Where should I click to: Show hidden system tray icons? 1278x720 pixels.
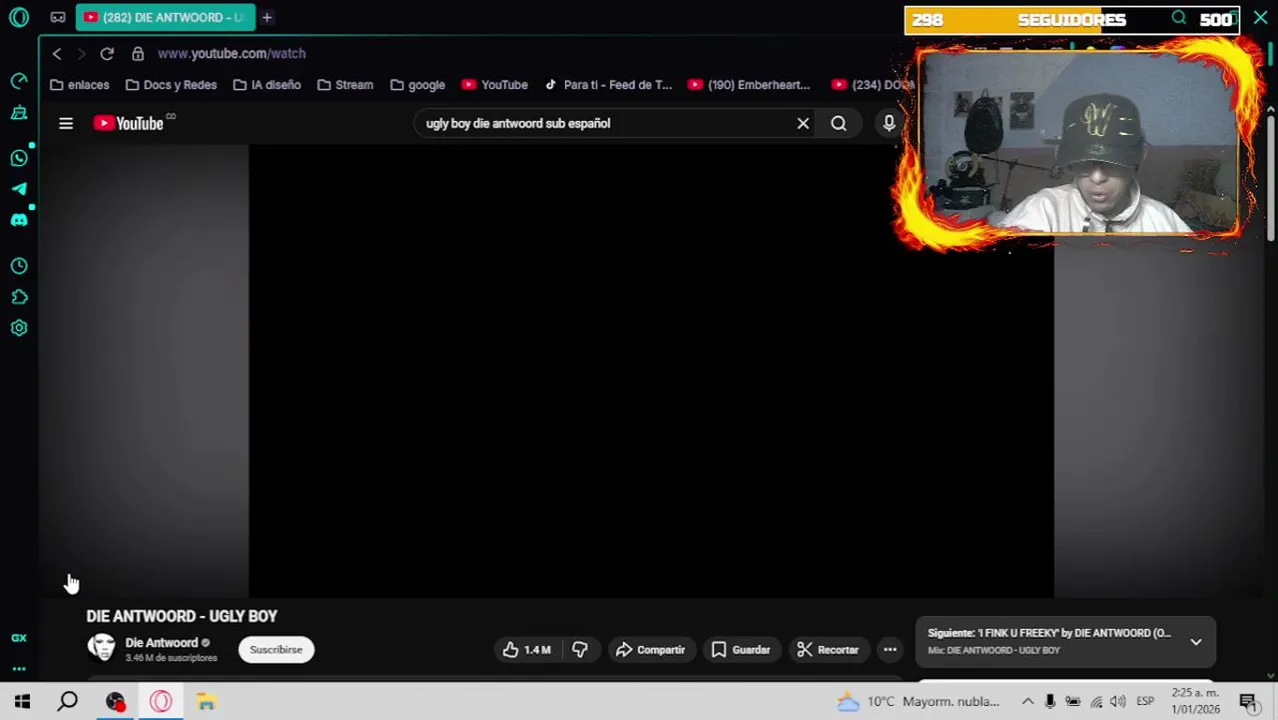(x=1028, y=702)
